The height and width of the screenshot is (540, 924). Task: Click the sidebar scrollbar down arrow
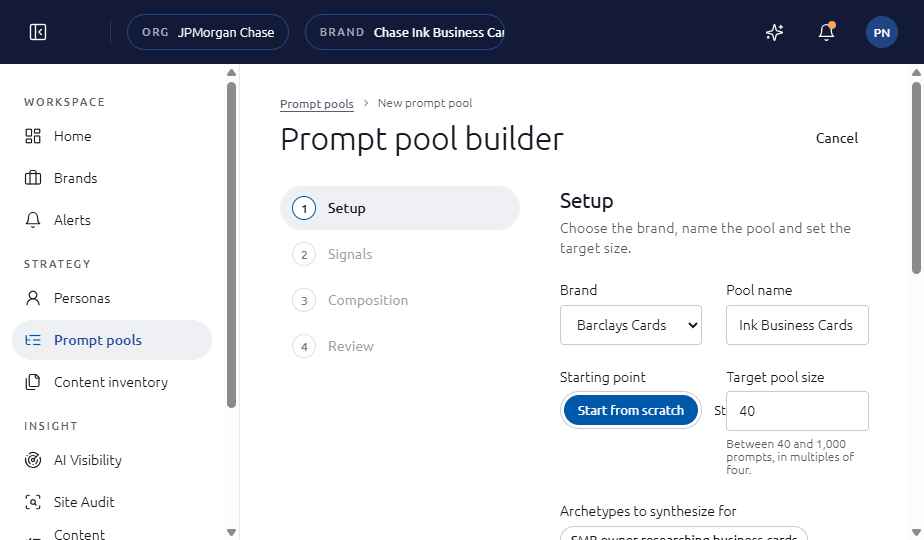[231, 532]
